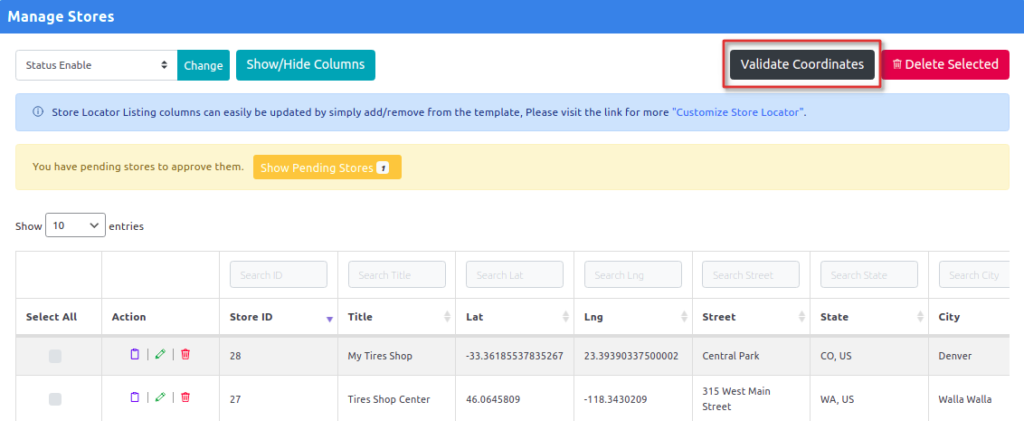
Task: Focus the Search City field
Action: [x=974, y=275]
